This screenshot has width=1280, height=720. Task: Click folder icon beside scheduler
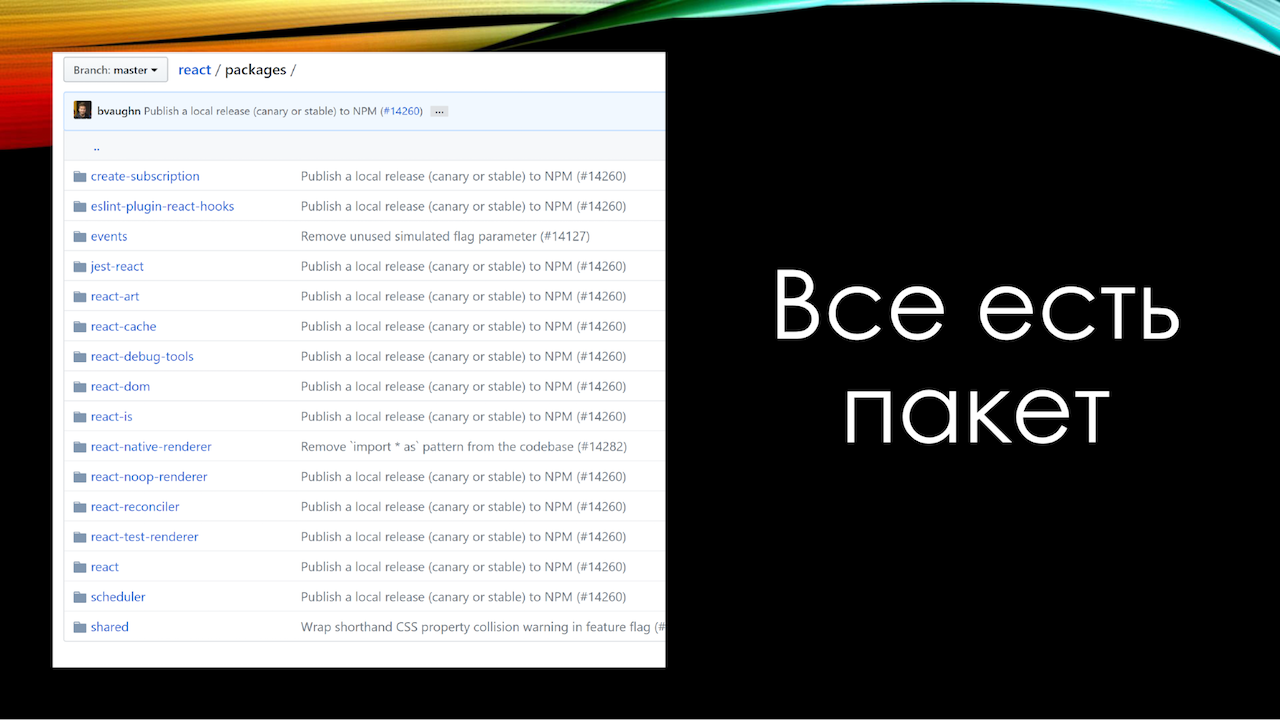(80, 597)
